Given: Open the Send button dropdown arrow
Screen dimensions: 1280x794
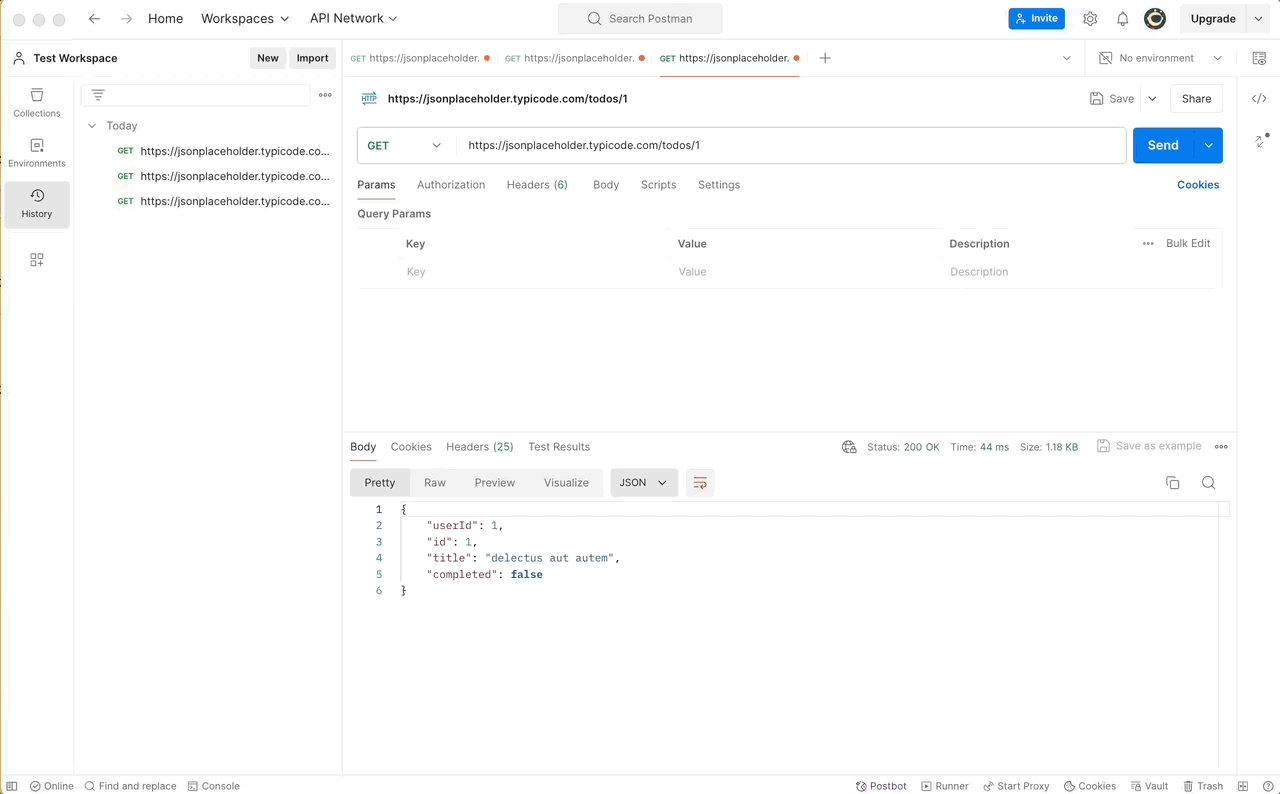Looking at the screenshot, I should [1208, 146].
